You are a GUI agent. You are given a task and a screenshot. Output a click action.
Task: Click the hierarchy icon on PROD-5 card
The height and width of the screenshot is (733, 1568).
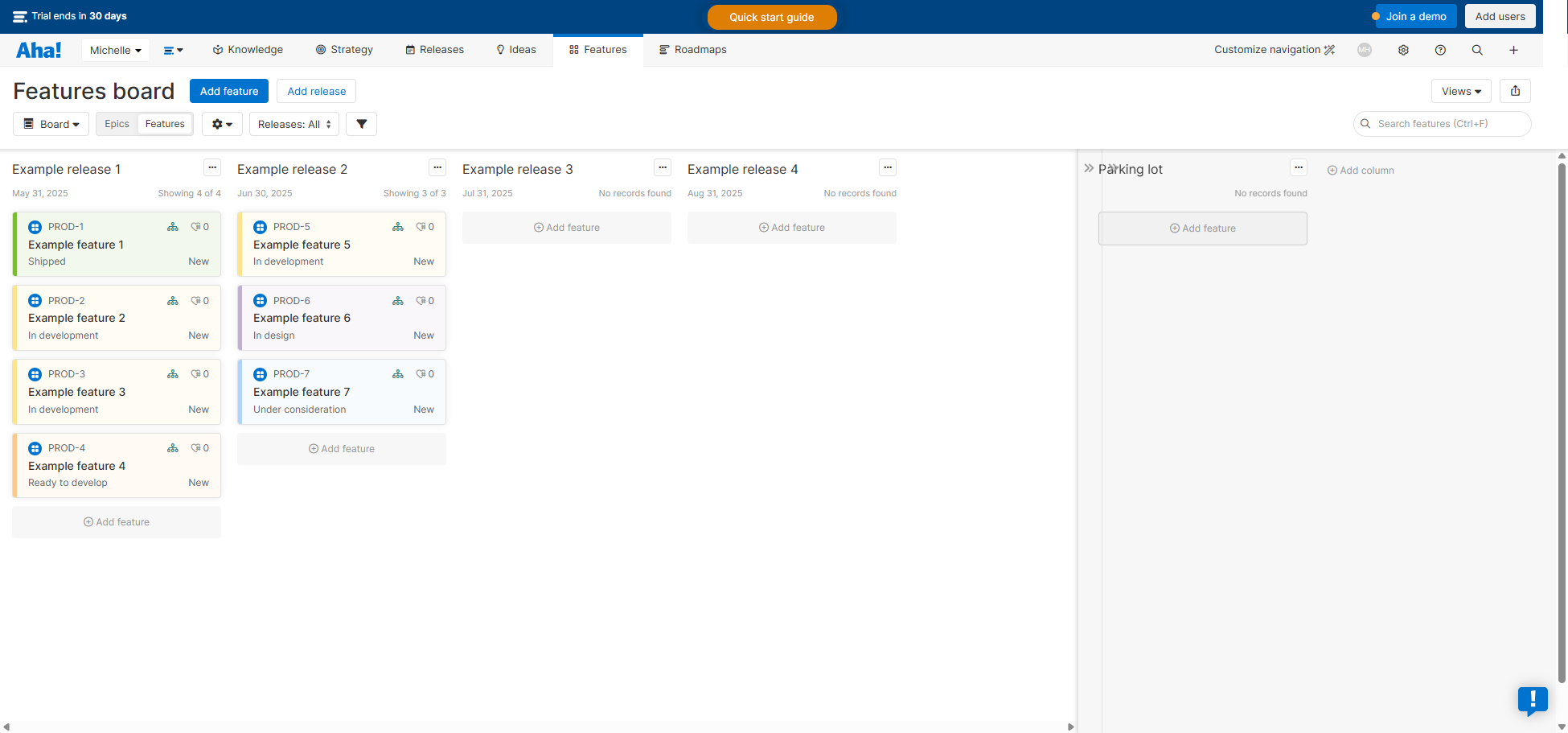(397, 227)
